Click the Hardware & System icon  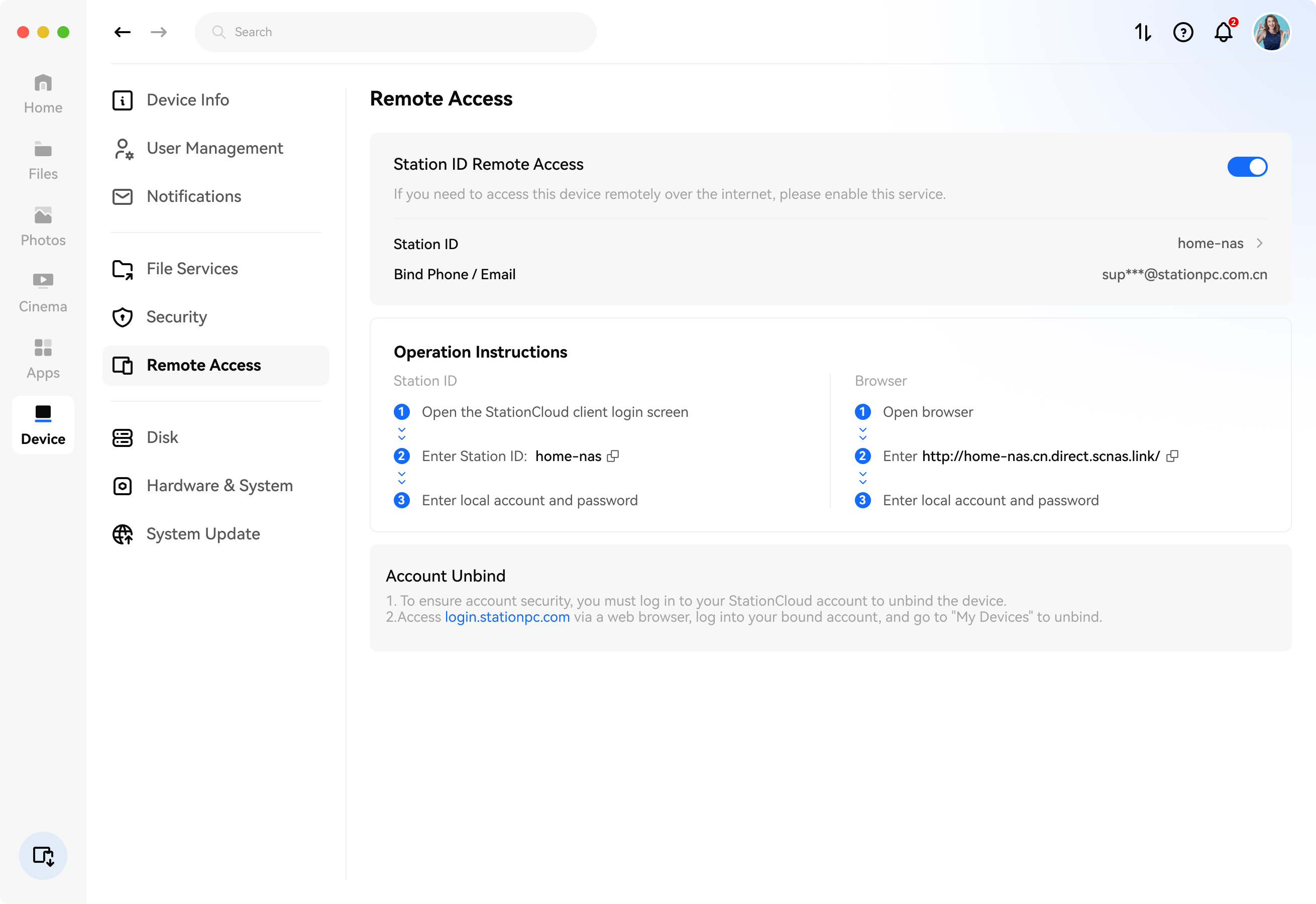123,486
